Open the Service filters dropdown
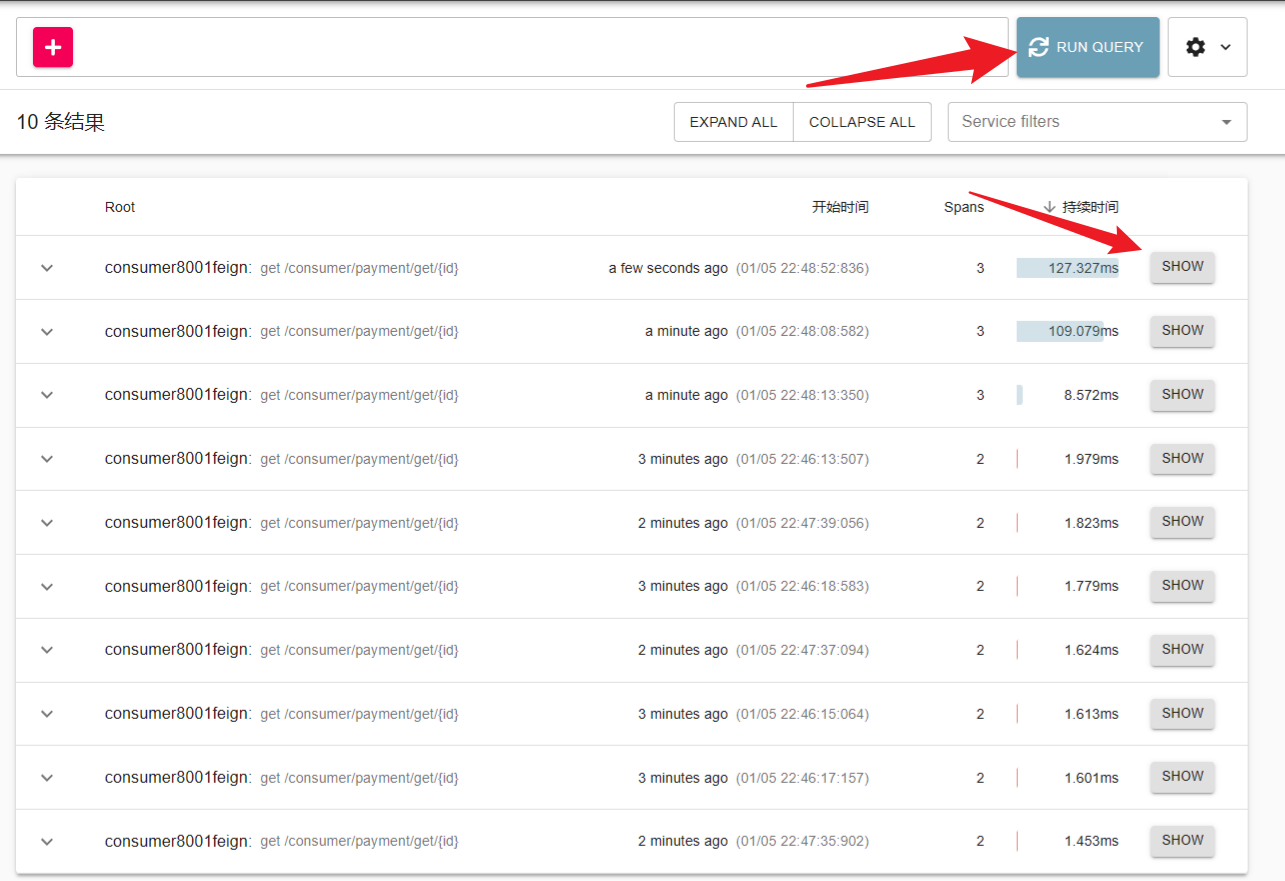 click(1096, 122)
